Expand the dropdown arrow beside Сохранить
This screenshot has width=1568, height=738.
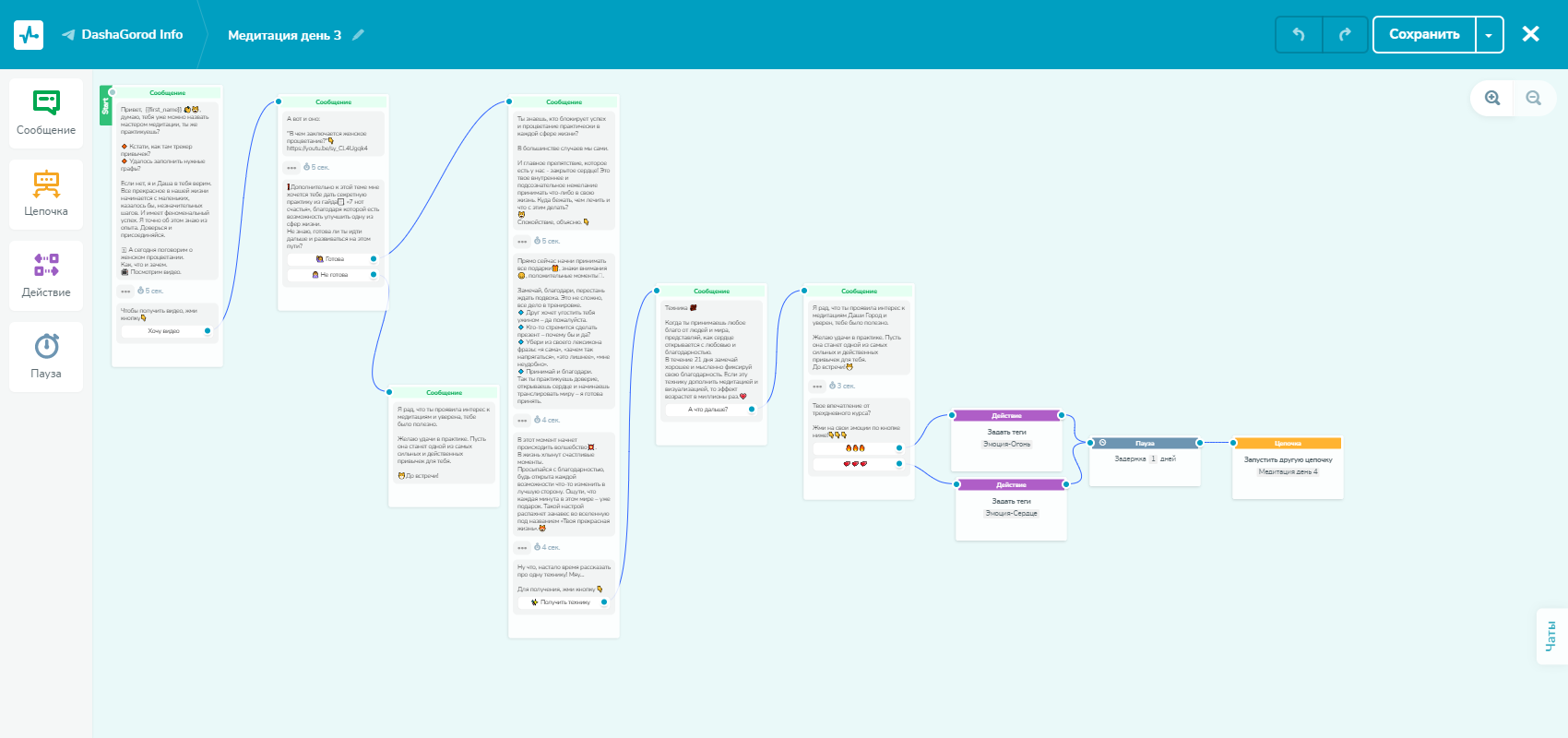pos(1489,35)
